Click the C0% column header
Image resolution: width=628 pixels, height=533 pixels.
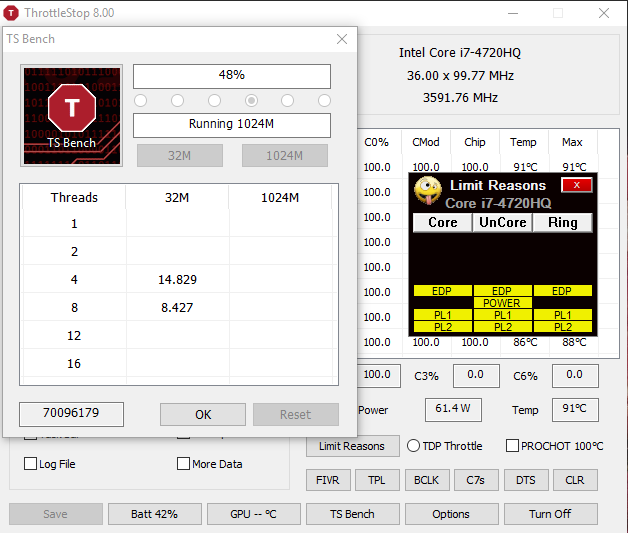(x=376, y=142)
